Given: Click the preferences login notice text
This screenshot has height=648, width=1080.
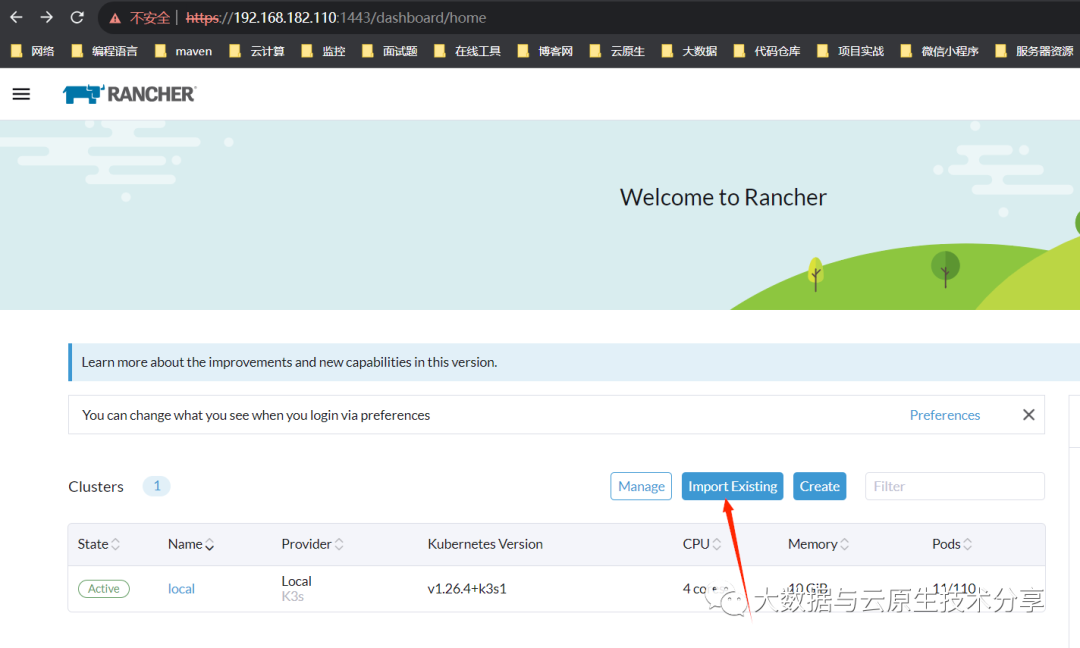Looking at the screenshot, I should pyautogui.click(x=256, y=415).
